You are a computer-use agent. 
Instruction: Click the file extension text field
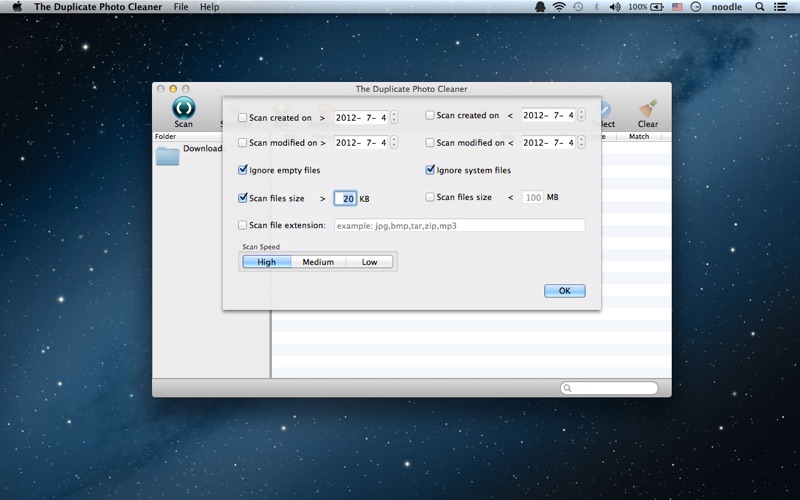coord(460,226)
